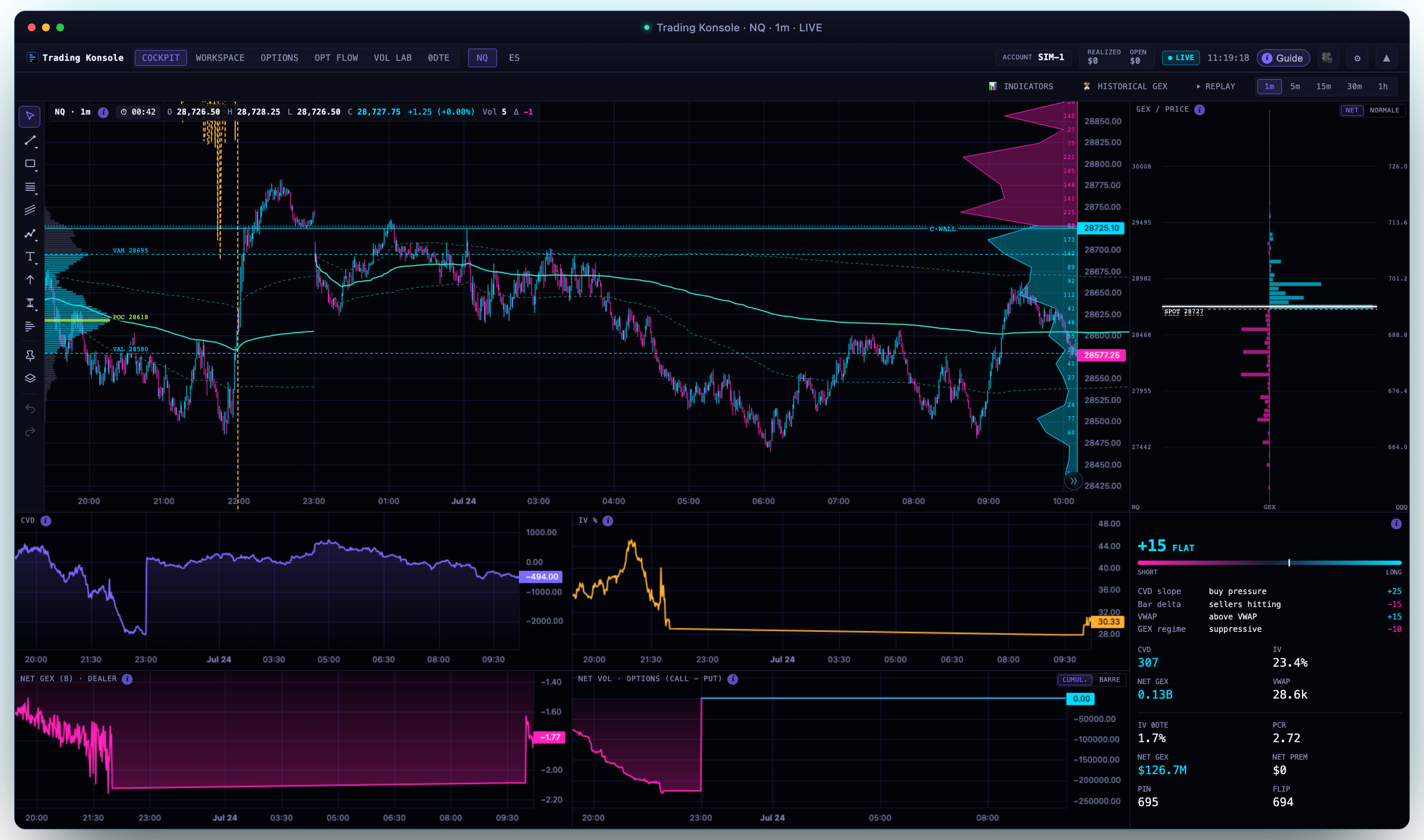Open the layers icon in the left toolbar
Image resolution: width=1424 pixels, height=840 pixels.
tap(30, 378)
